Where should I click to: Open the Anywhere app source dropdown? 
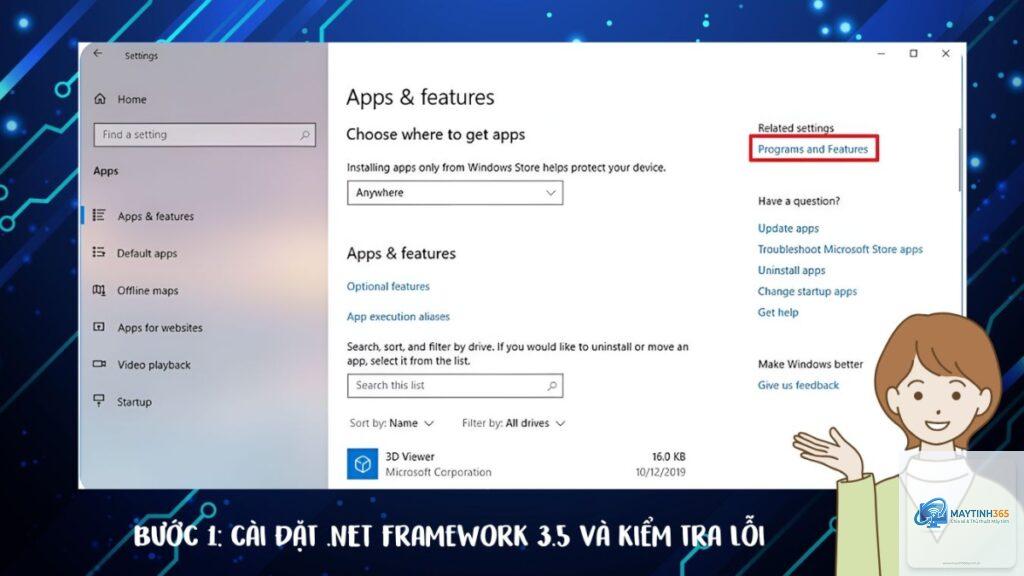(455, 193)
